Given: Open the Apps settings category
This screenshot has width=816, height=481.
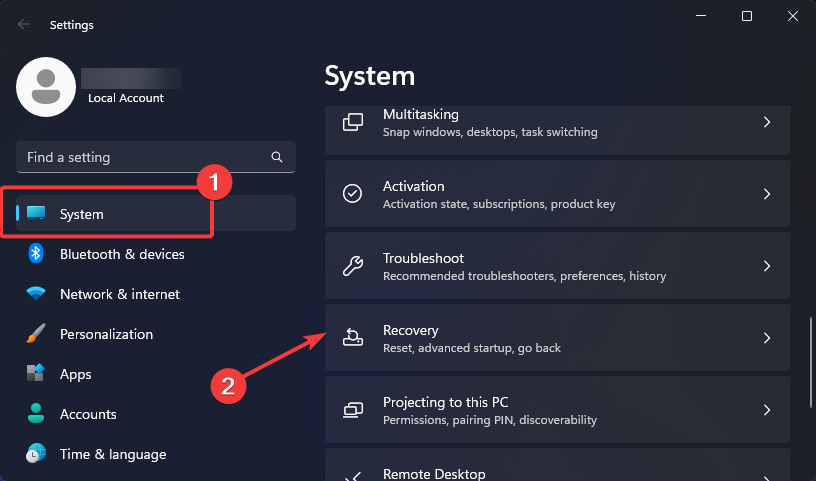Looking at the screenshot, I should point(156,374).
